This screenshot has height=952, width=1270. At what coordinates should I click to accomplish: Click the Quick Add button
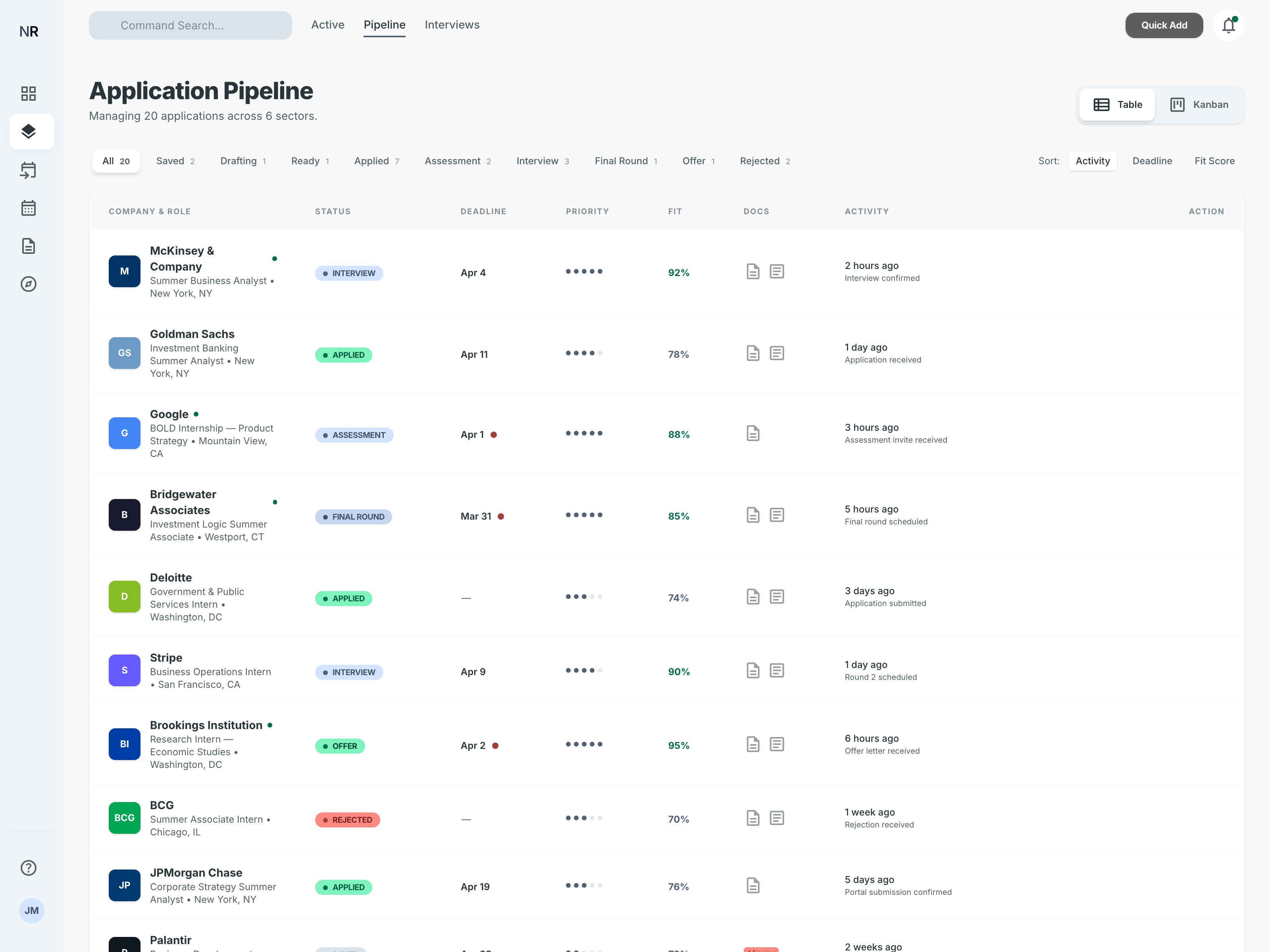tap(1164, 25)
